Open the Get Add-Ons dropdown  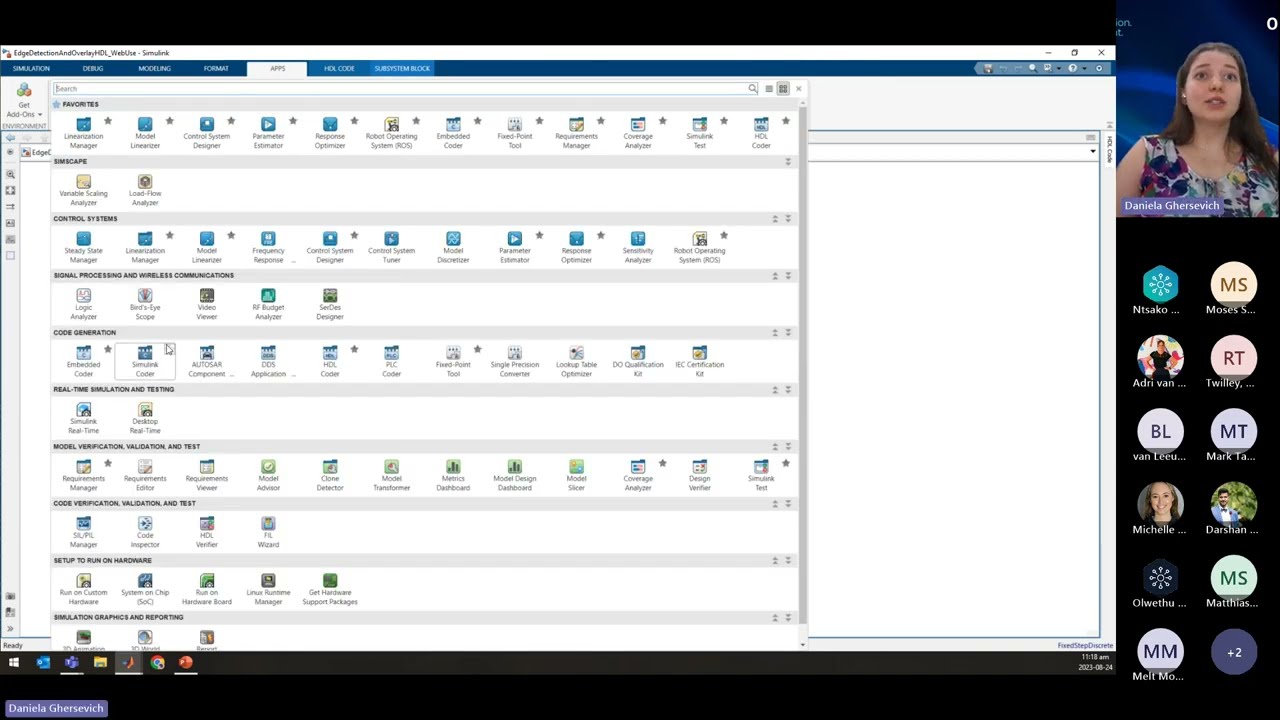[x=24, y=100]
